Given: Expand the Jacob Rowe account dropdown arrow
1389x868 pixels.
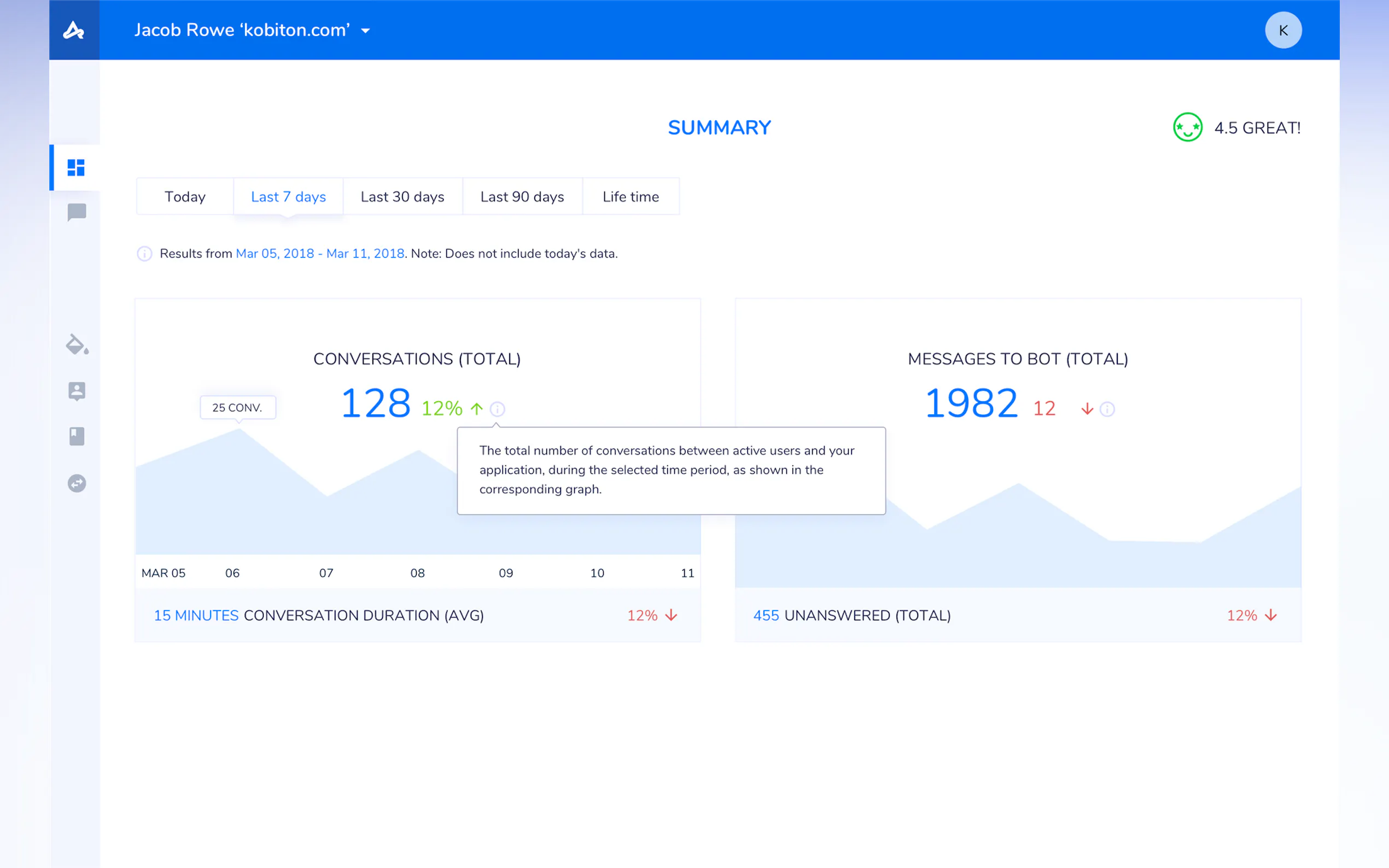Looking at the screenshot, I should 366,31.
